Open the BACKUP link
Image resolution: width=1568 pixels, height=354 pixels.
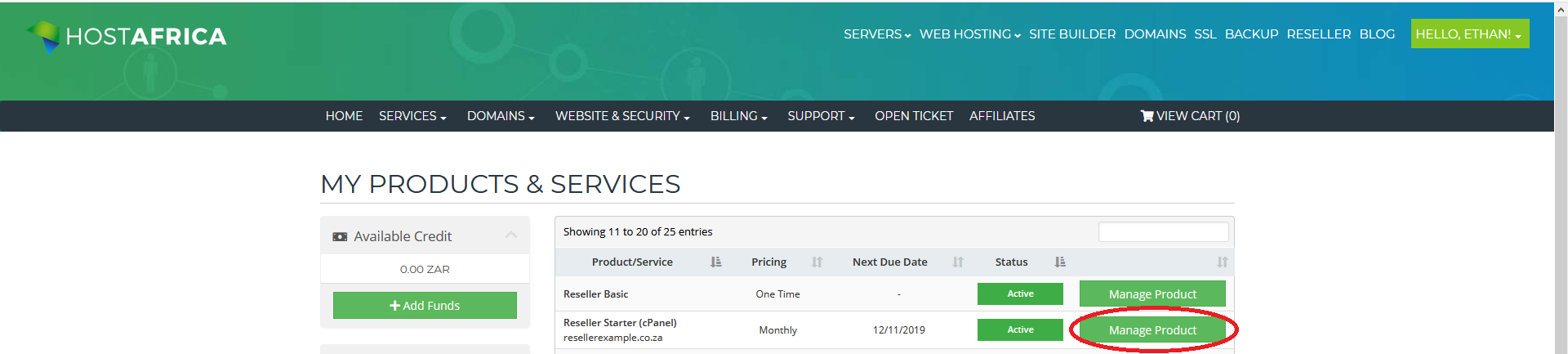(1251, 34)
